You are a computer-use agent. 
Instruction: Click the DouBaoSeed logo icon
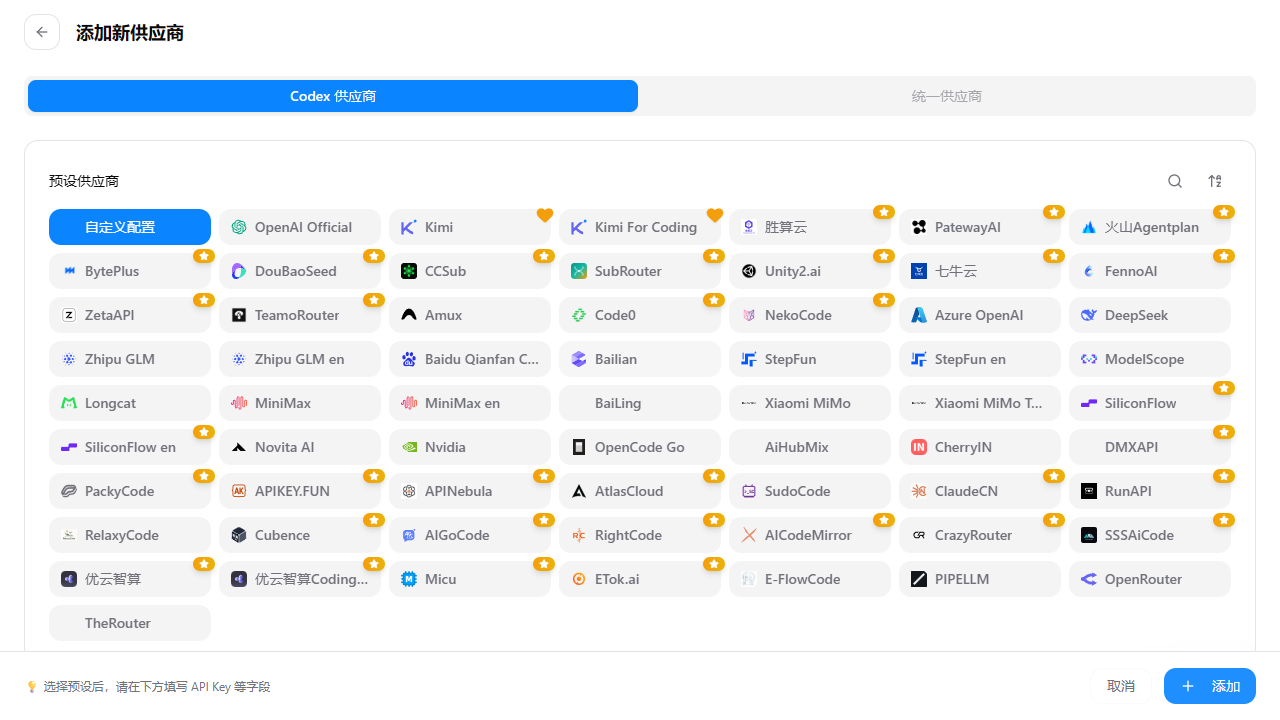click(239, 271)
